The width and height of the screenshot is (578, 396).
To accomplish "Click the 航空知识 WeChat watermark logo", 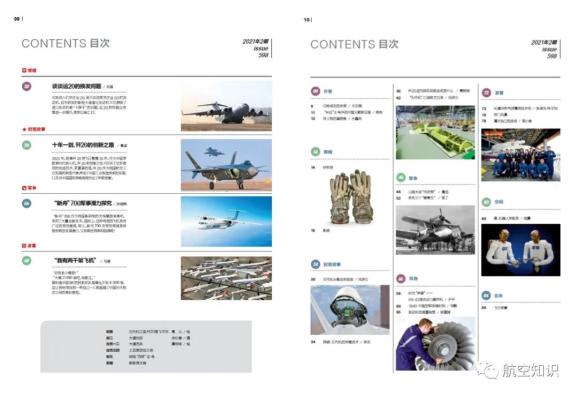I will point(518,370).
